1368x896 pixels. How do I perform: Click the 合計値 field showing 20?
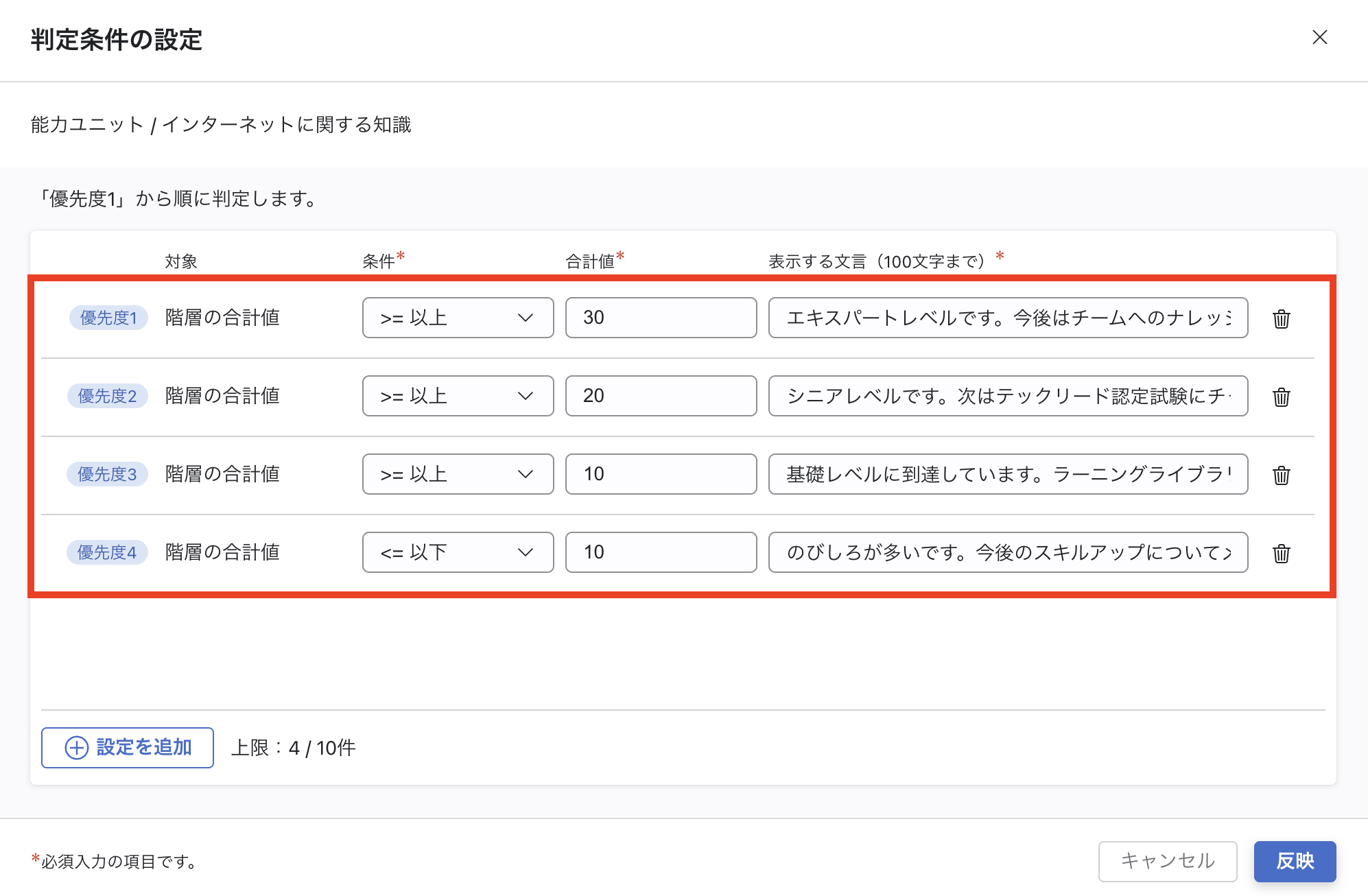661,396
